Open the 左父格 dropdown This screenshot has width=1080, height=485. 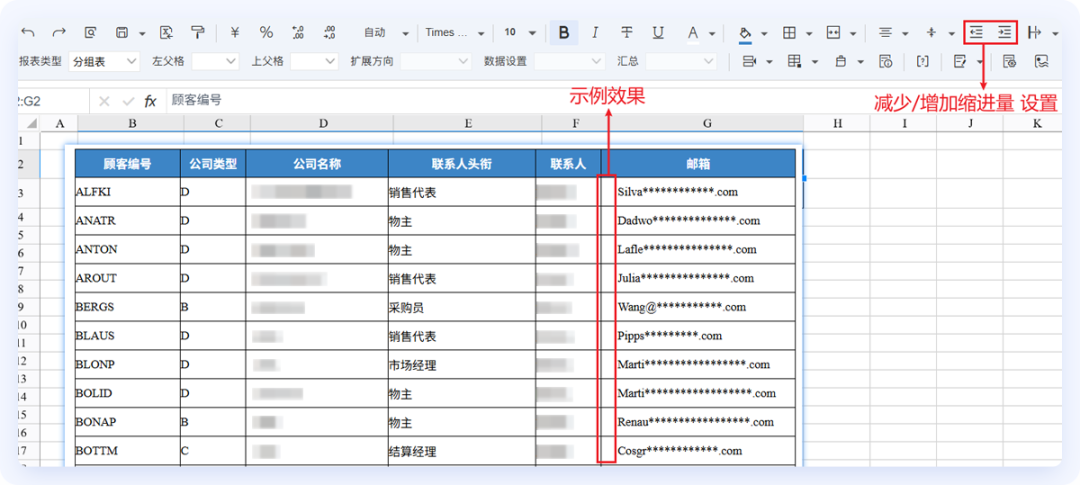[215, 61]
